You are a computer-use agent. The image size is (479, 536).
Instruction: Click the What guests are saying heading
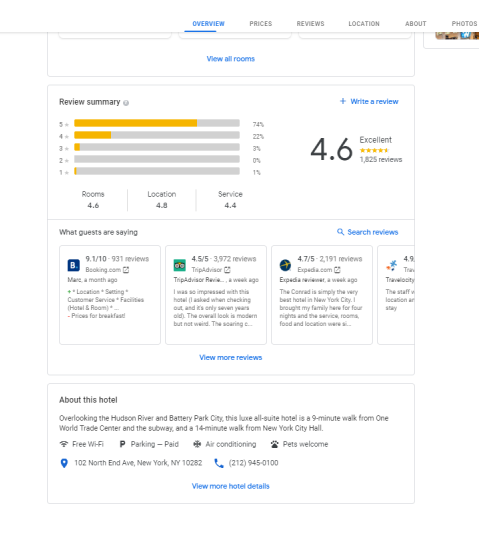coord(98,232)
